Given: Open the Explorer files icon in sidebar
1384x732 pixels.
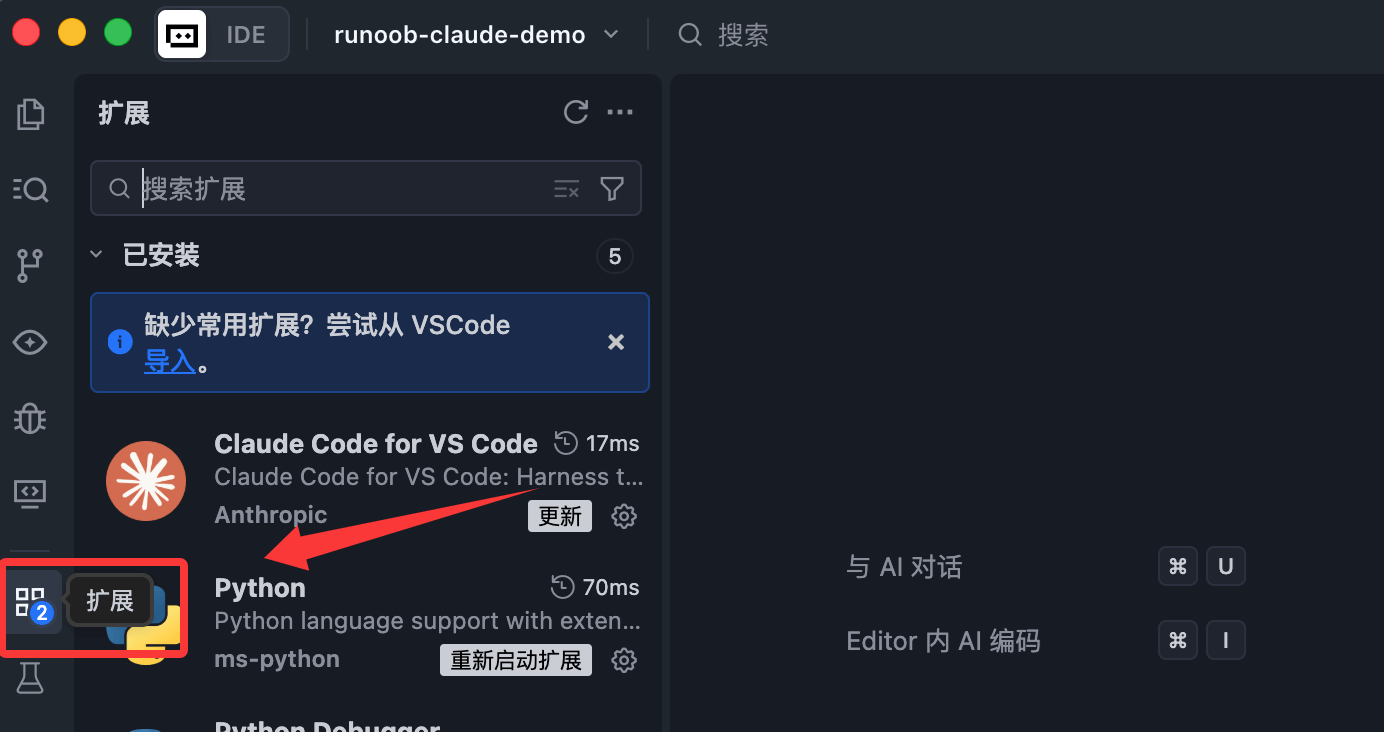Looking at the screenshot, I should click(x=31, y=114).
